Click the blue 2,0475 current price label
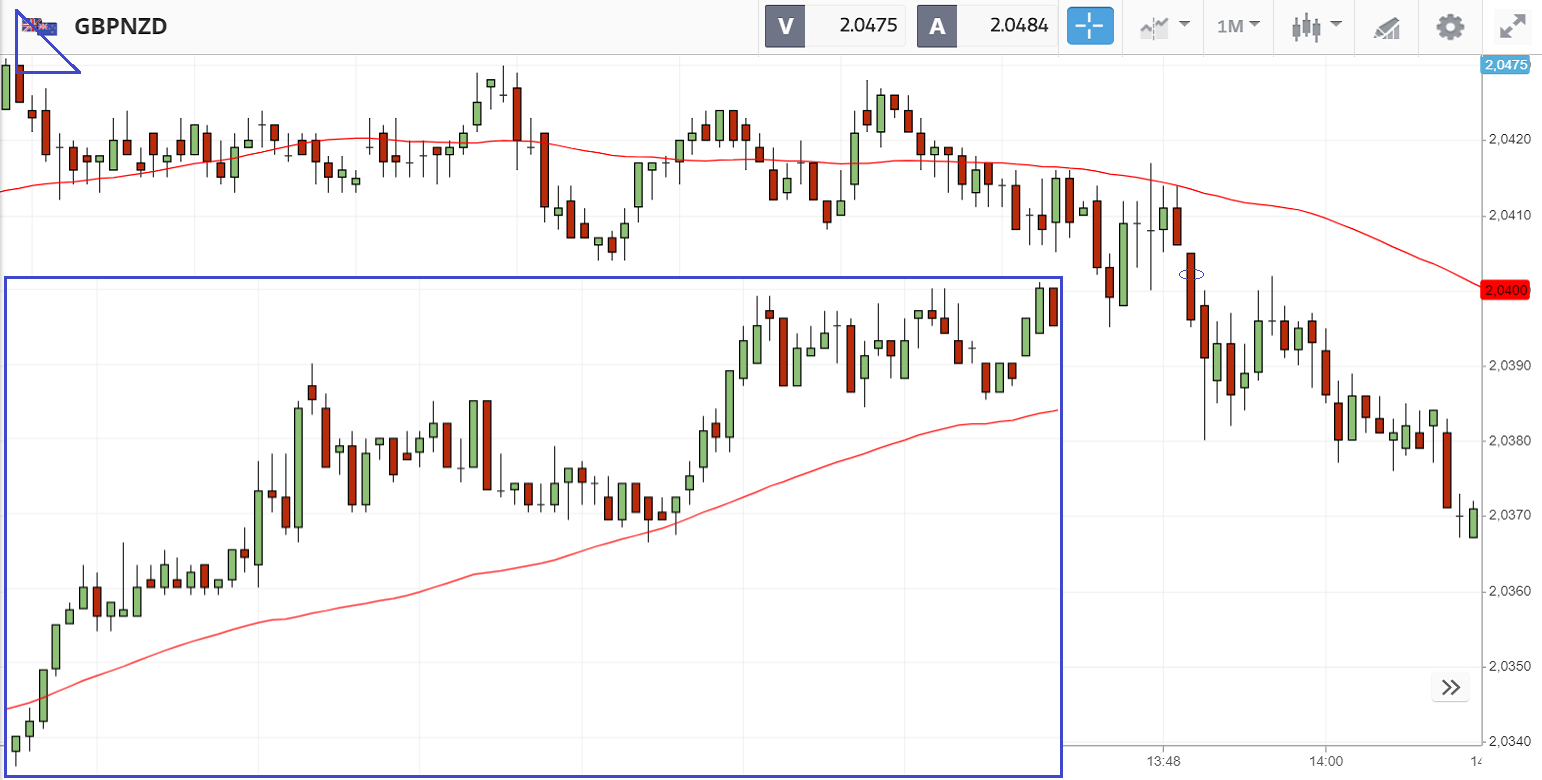Image resolution: width=1542 pixels, height=780 pixels. pos(1506,65)
